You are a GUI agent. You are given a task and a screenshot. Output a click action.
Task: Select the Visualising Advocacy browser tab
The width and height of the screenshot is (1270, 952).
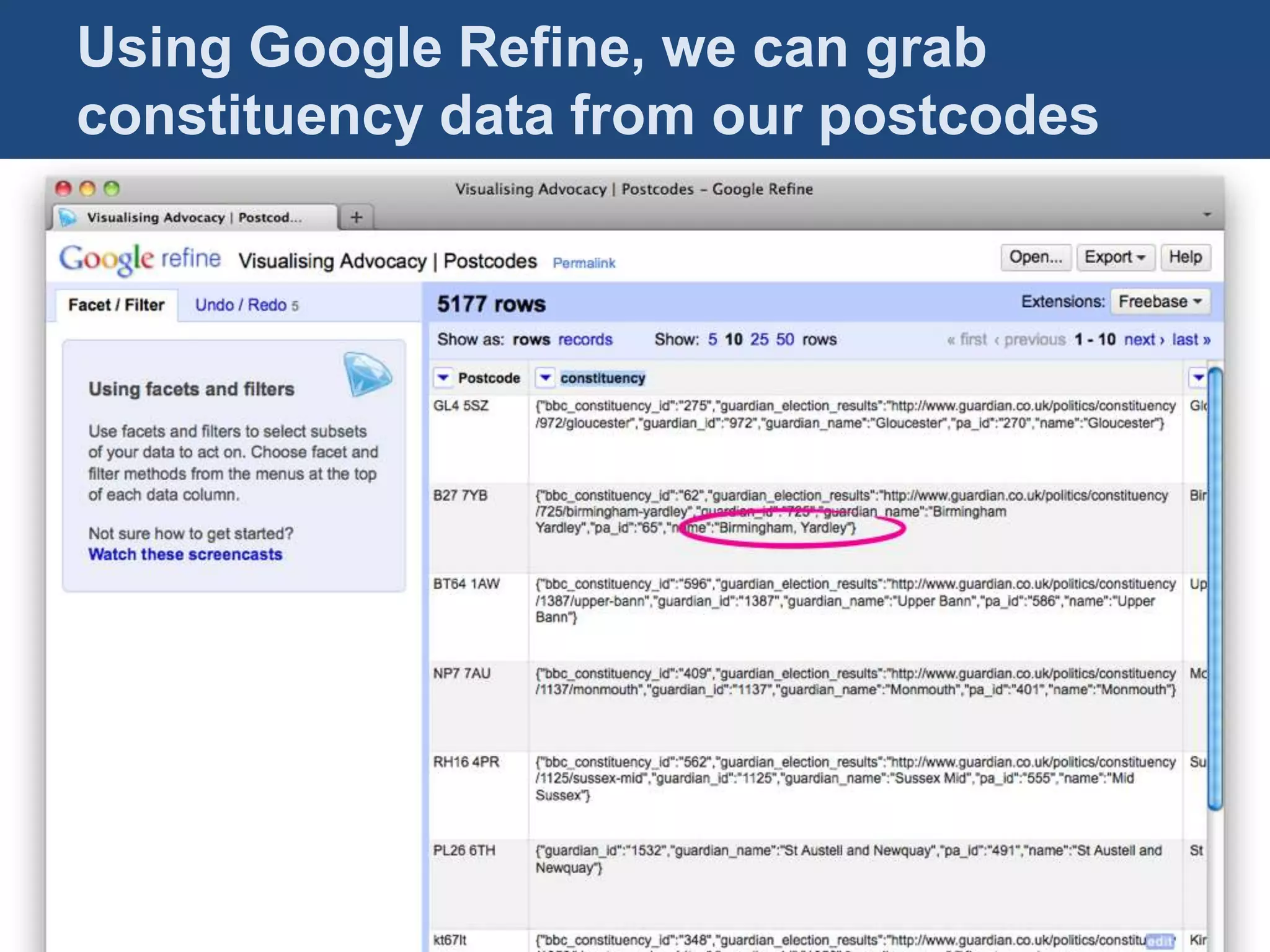[x=194, y=218]
